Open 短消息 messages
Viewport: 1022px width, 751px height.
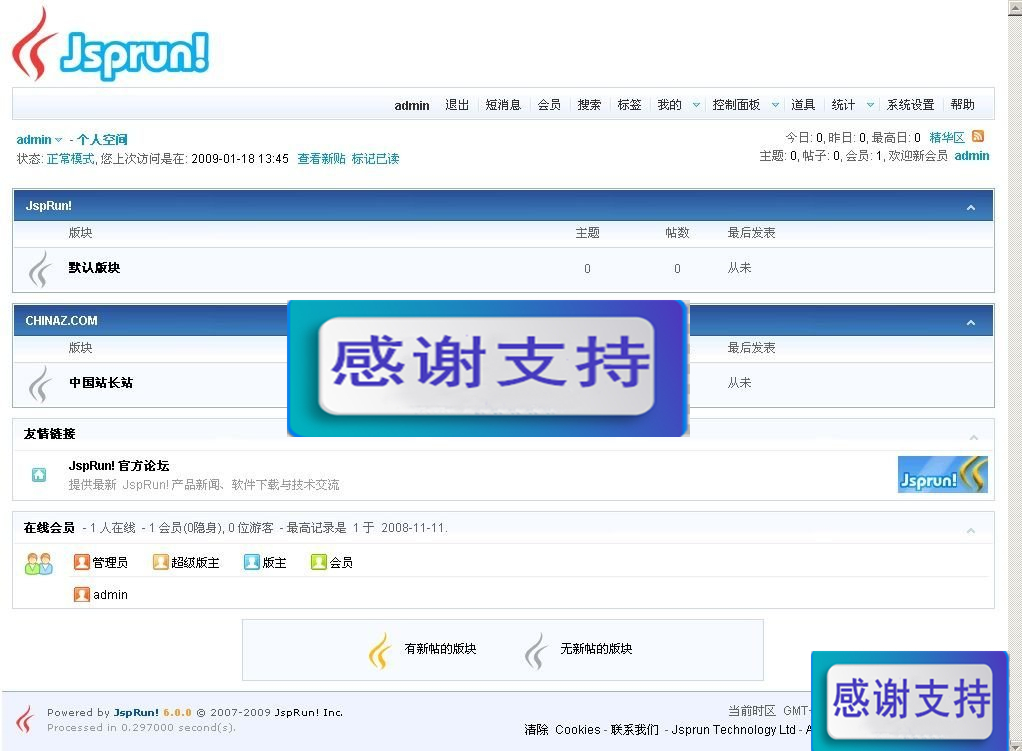coord(503,105)
